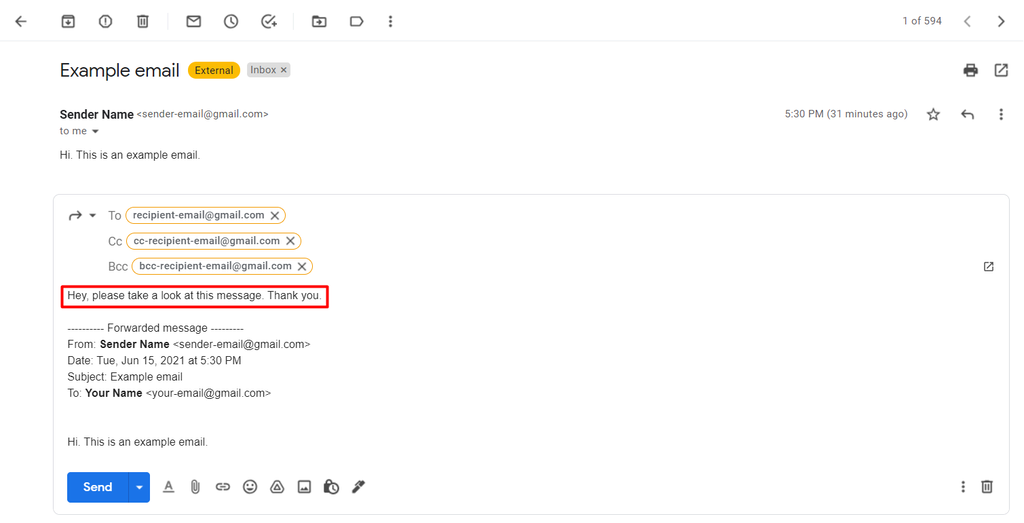The image size is (1024, 523).
Task: Remove bcc-recipient-email@gmail.com from Bcc
Action: click(302, 266)
